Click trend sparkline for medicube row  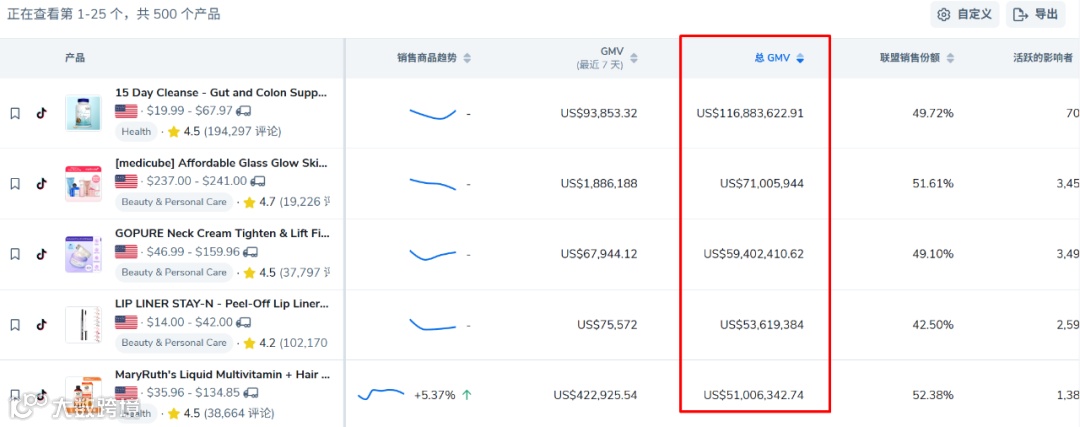(433, 183)
